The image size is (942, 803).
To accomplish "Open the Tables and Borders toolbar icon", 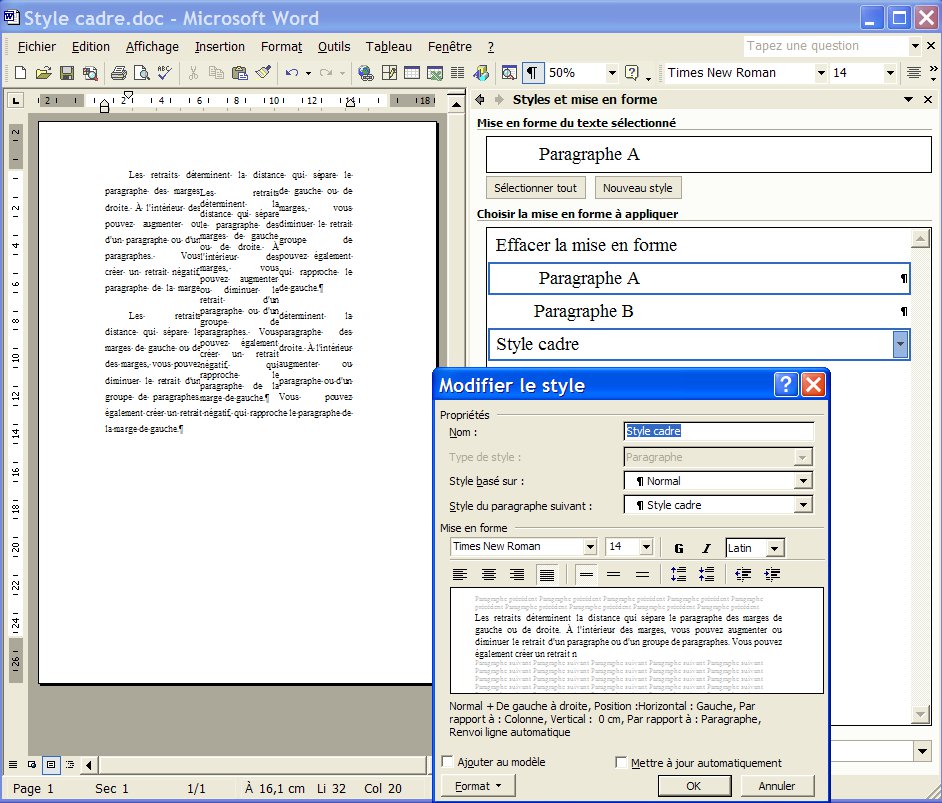I will click(x=389, y=73).
